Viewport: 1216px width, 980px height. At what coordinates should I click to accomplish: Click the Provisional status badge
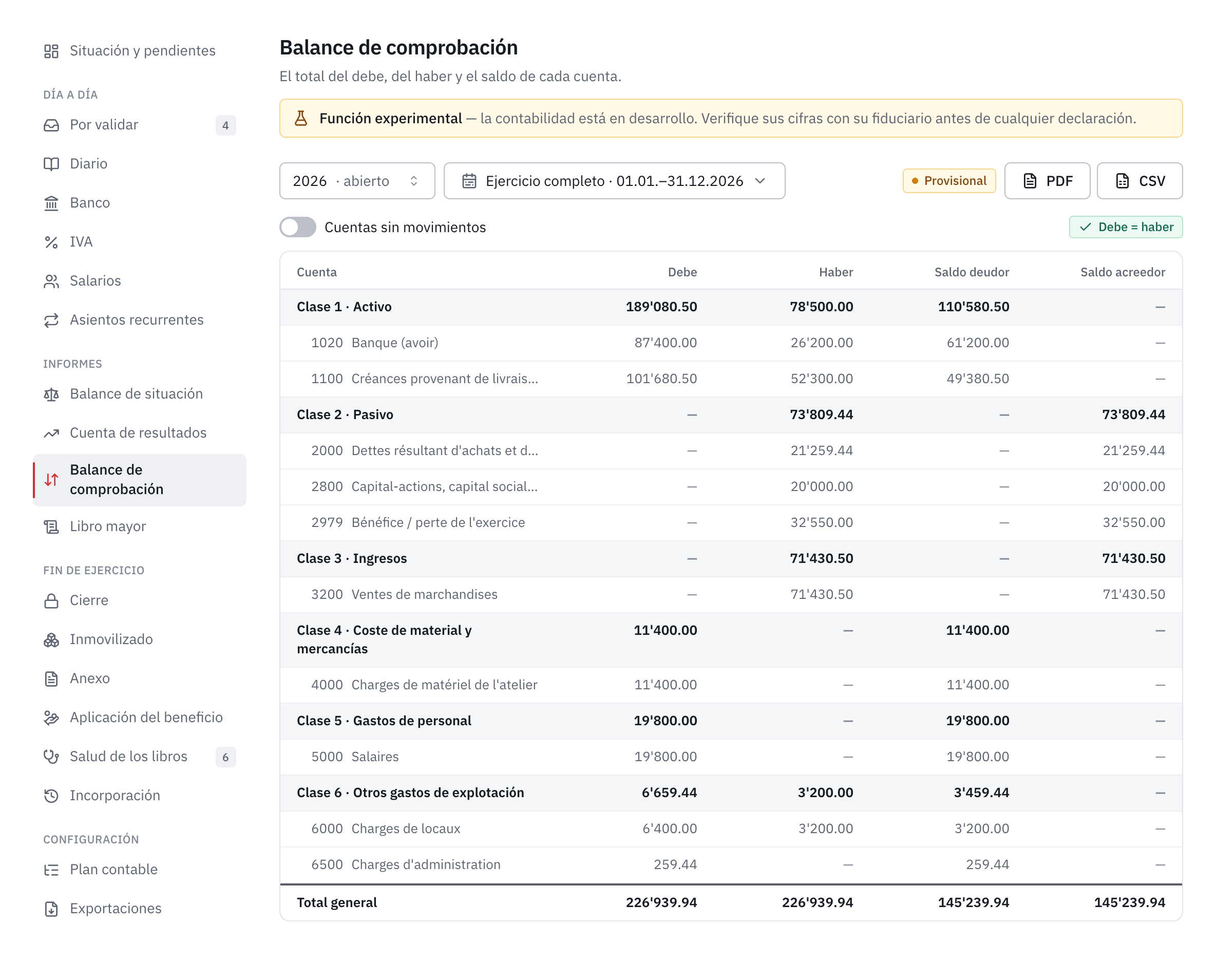tap(948, 181)
